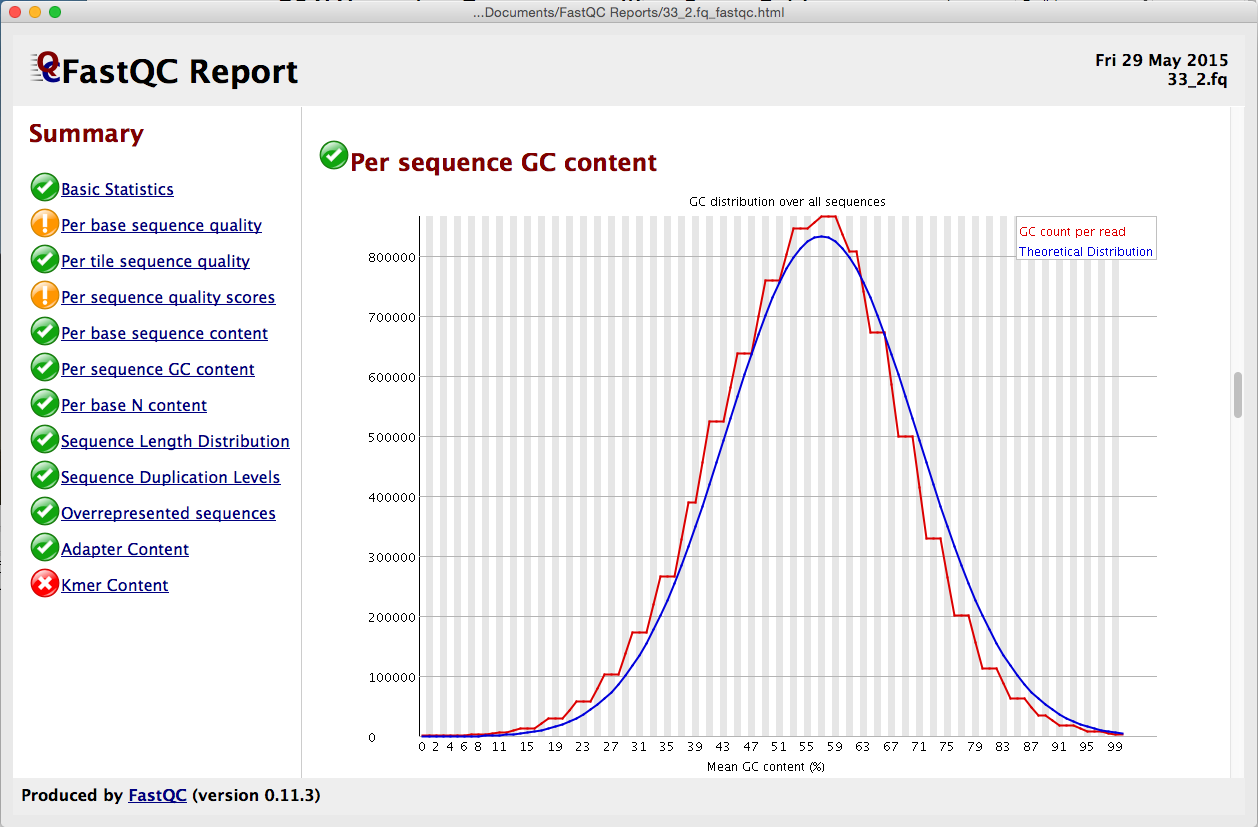Jump to the Kmer Content section
Image resolution: width=1258 pixels, height=827 pixels.
tap(114, 585)
